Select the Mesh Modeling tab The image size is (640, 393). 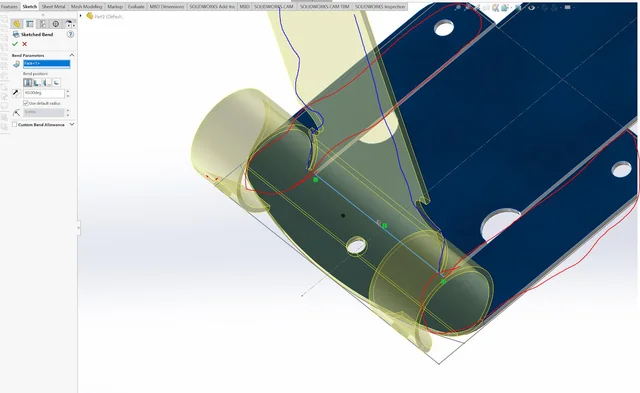[x=86, y=7]
